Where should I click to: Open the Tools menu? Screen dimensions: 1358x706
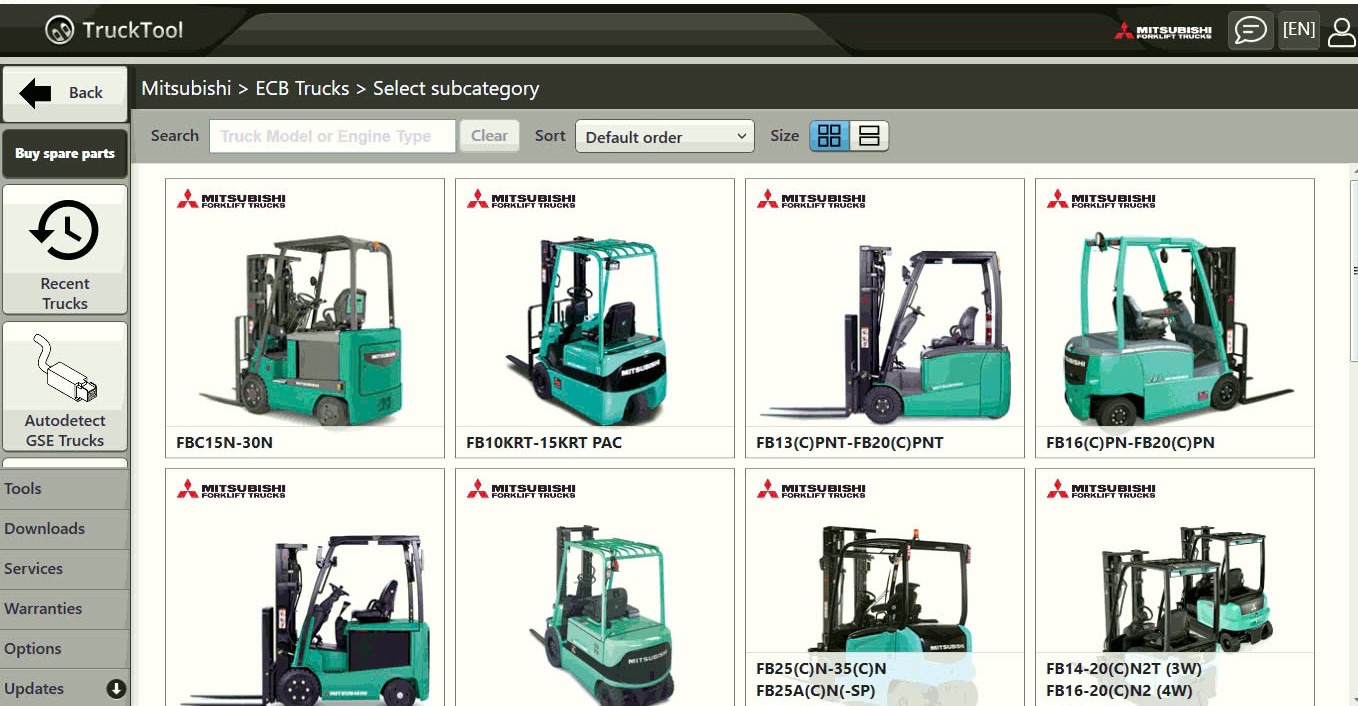65,489
